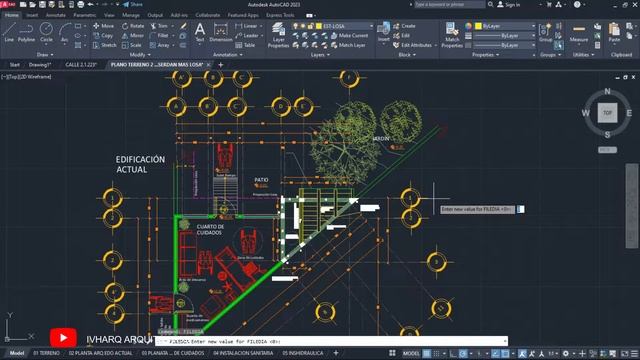640x360 pixels.
Task: Activate the Move command
Action: pyautogui.click(x=104, y=26)
